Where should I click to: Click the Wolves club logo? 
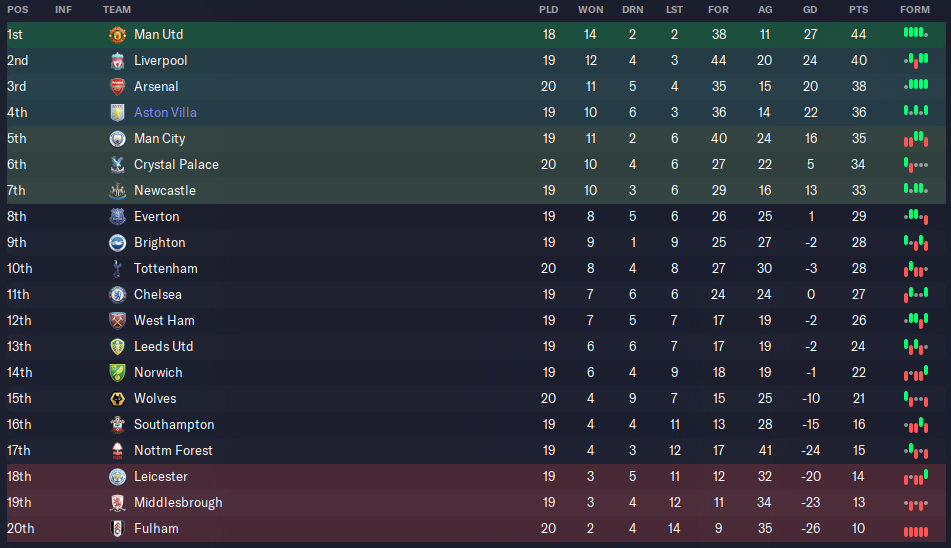[x=117, y=399]
